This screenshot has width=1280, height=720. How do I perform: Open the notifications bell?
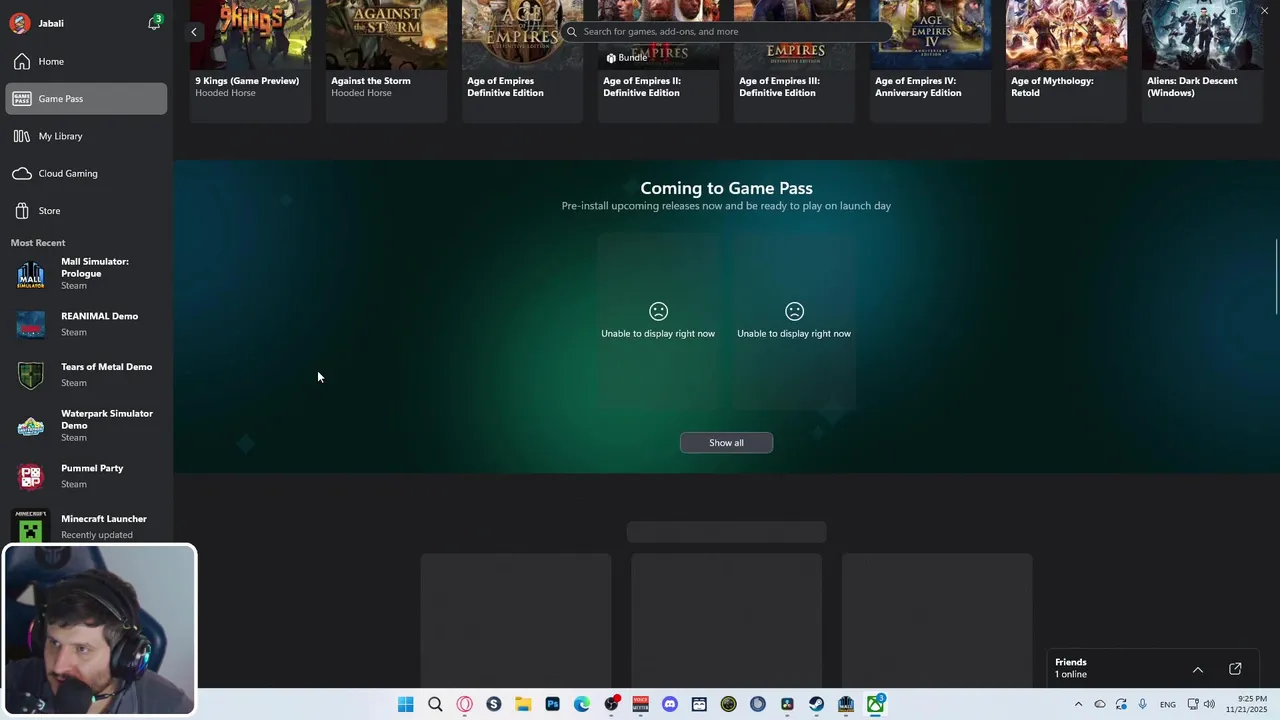154,23
